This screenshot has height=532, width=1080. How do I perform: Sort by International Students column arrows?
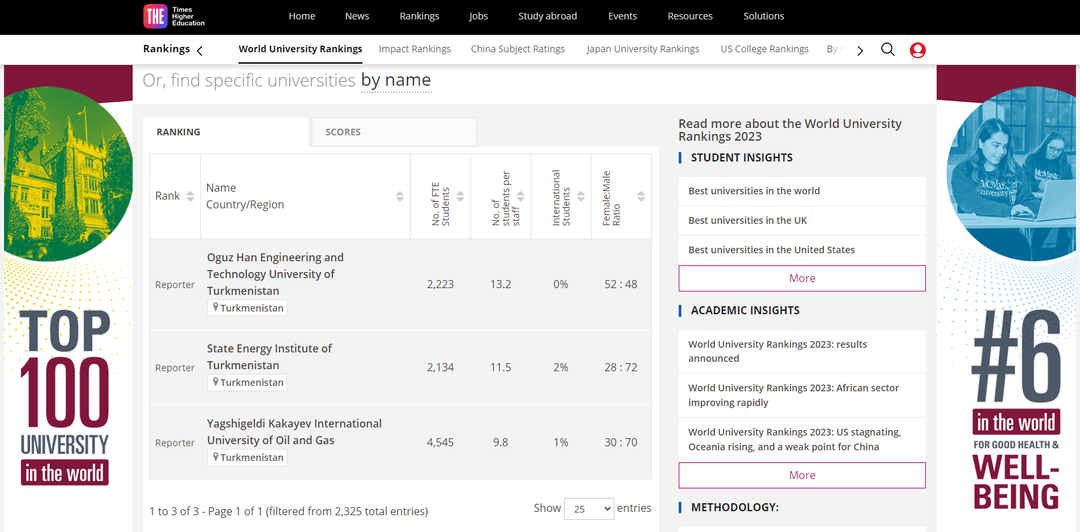click(x=581, y=196)
